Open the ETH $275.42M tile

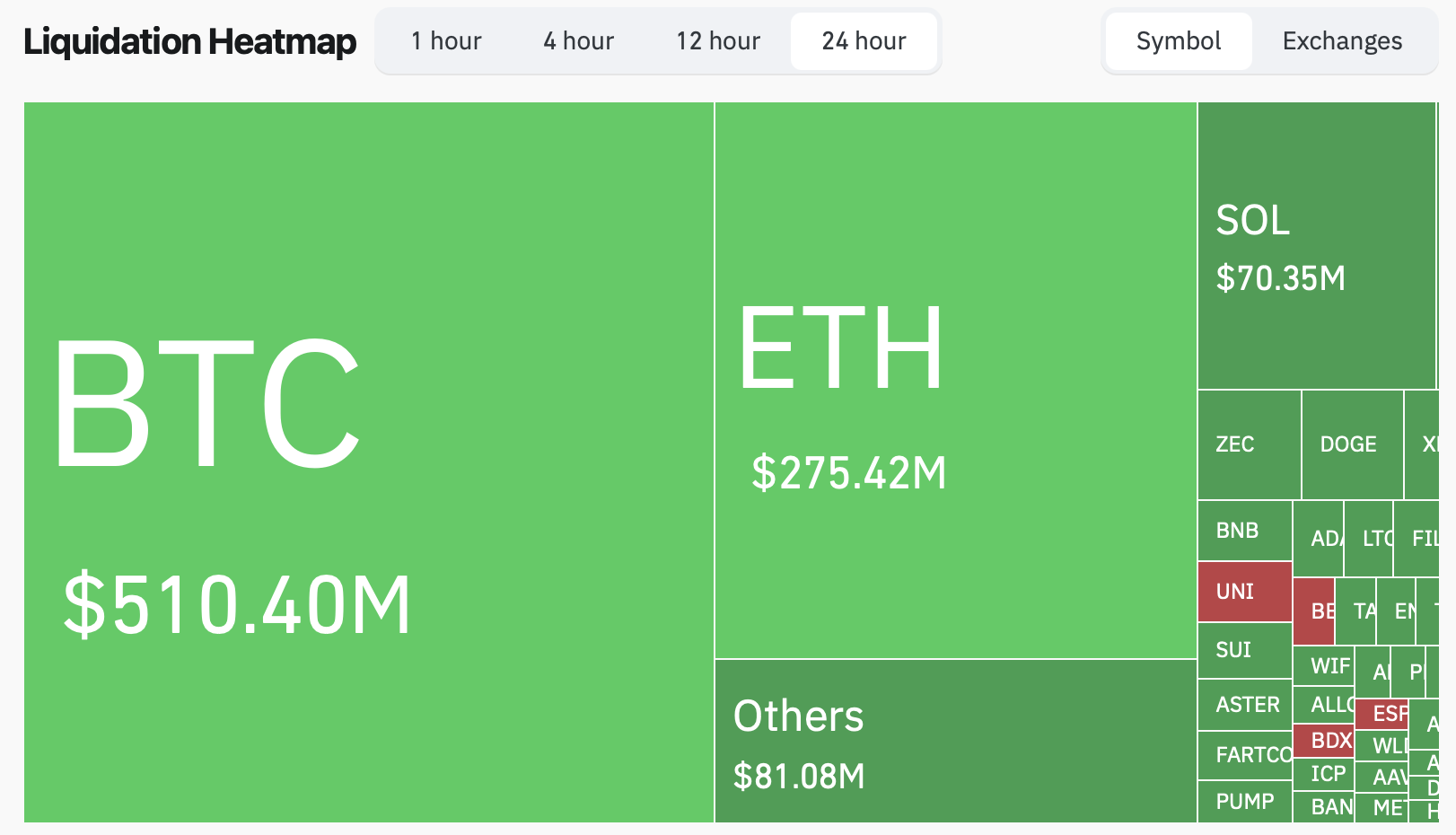tap(955, 380)
